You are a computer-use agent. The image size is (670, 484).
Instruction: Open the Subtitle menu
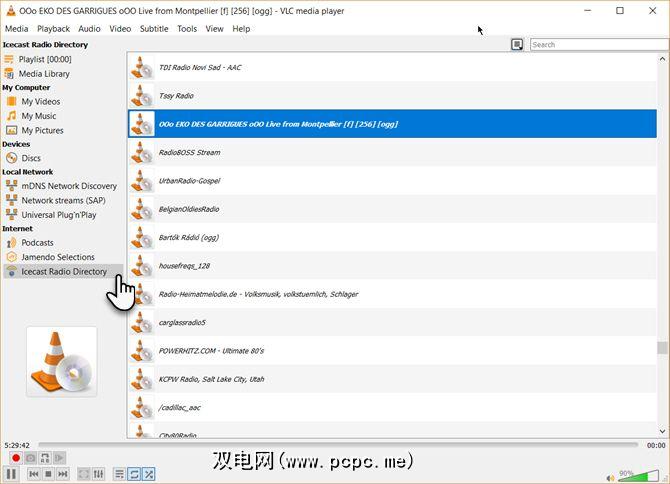pyautogui.click(x=154, y=29)
